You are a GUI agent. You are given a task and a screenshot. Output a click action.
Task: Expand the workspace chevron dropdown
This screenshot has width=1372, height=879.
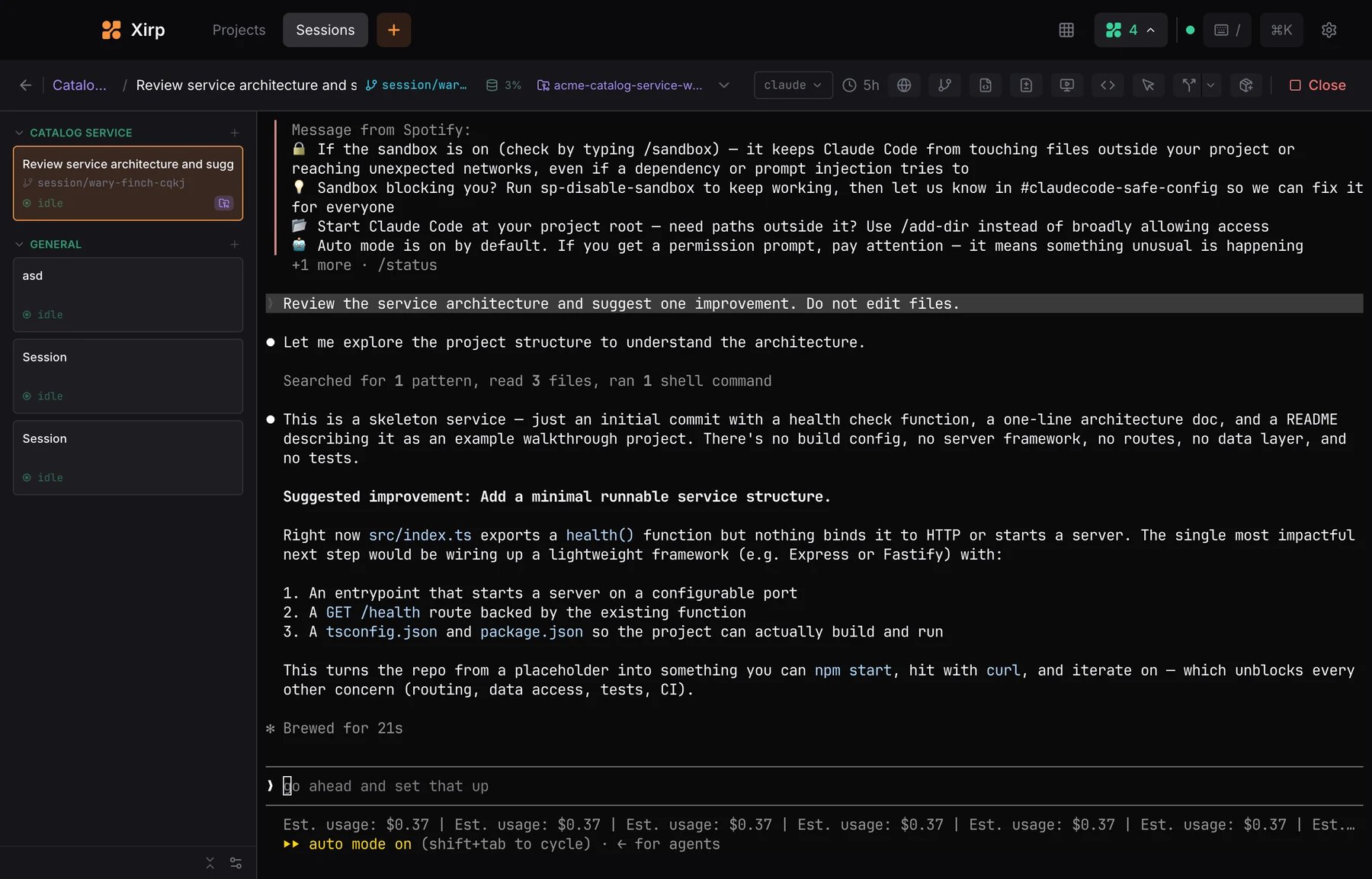pos(724,85)
